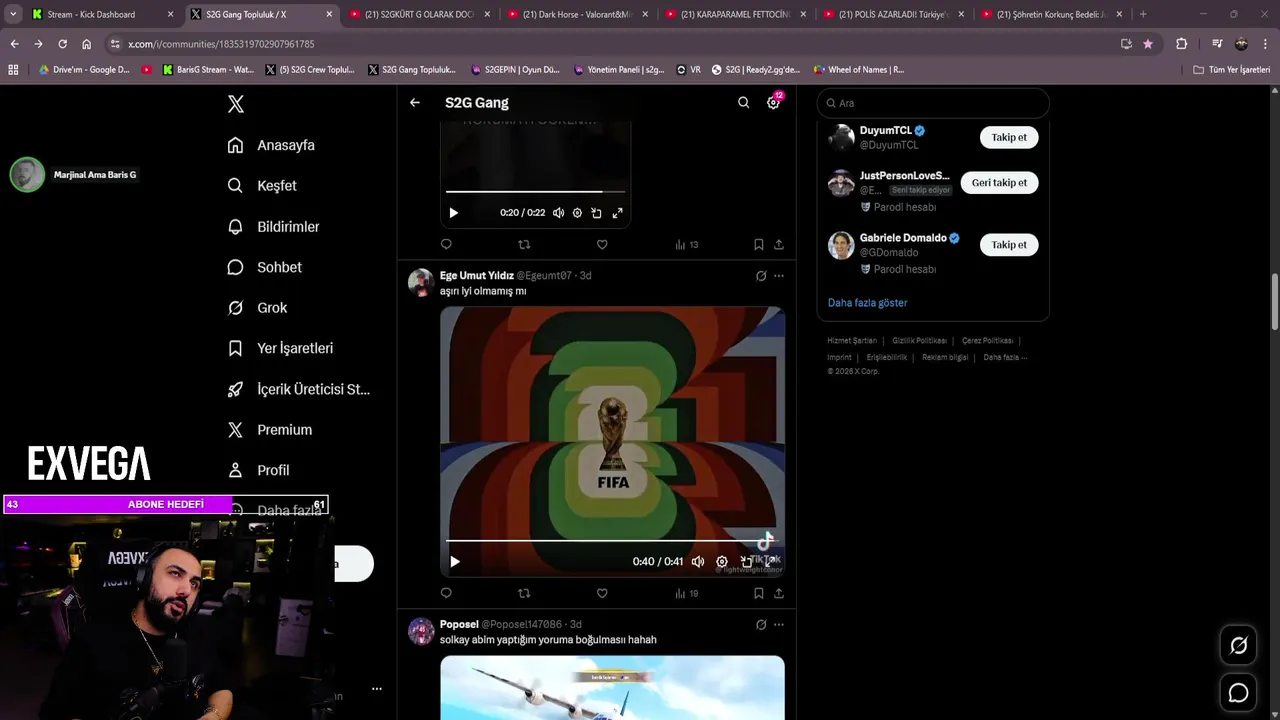This screenshot has height=720, width=1280.
Task: Click the Ara search field
Action: [933, 103]
